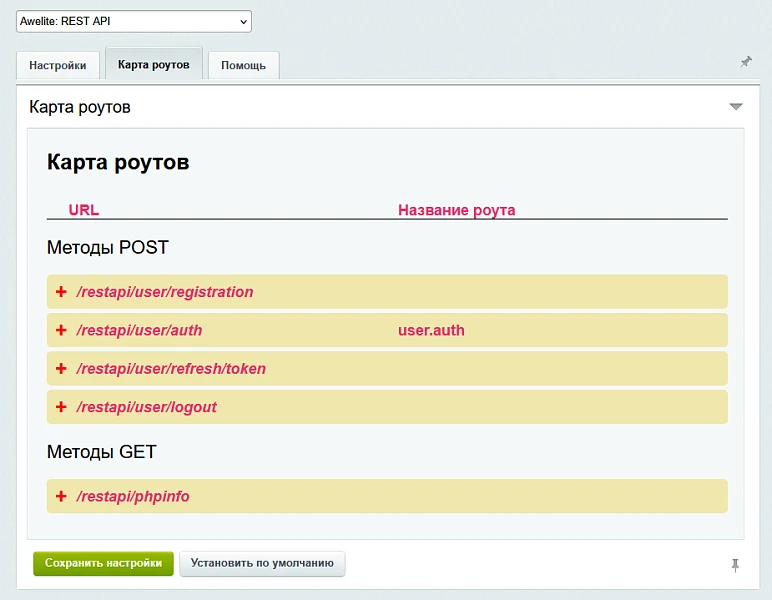
Task: Click the user.auth route name
Action: [431, 330]
